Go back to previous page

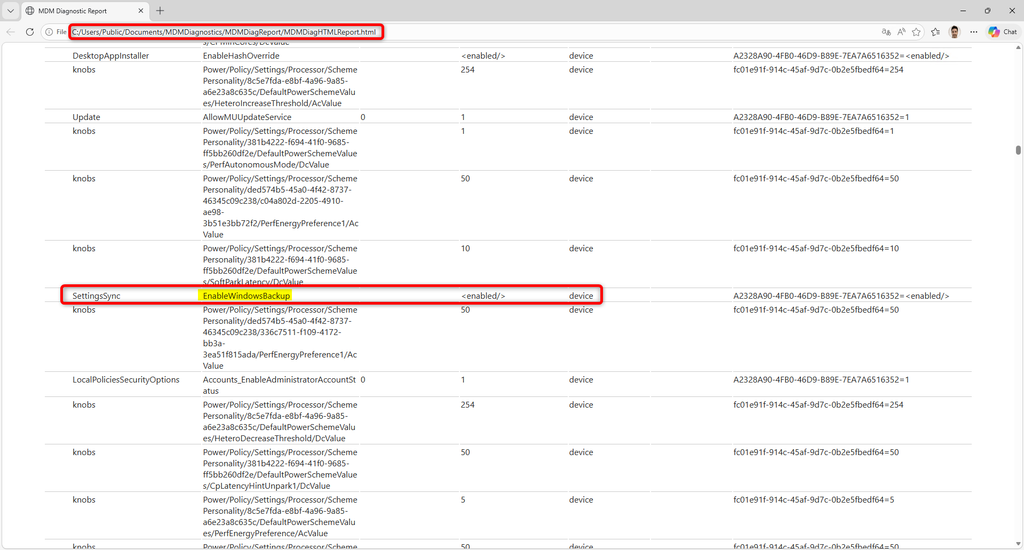click(10, 31)
